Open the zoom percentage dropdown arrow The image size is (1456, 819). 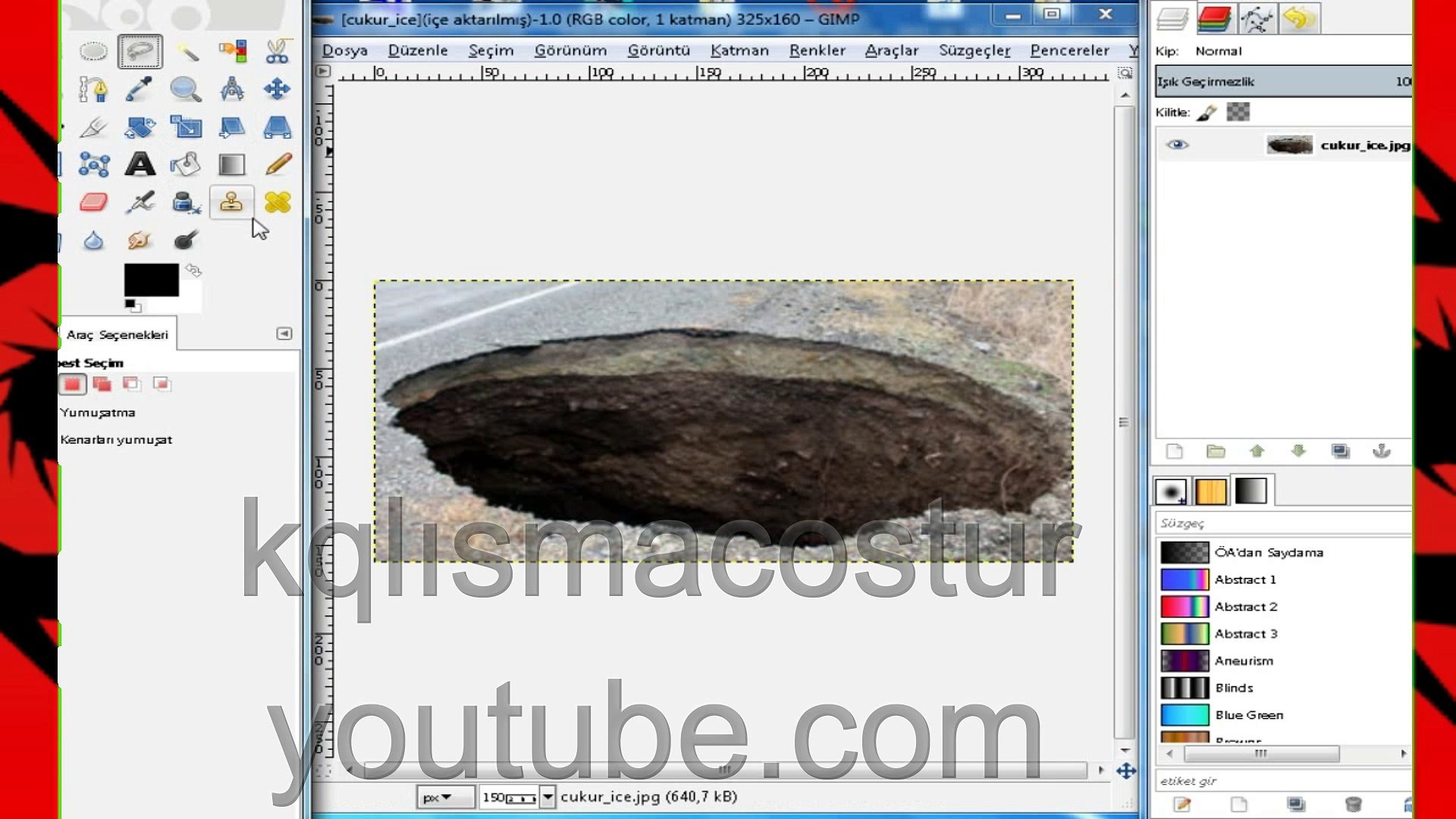coord(548,797)
